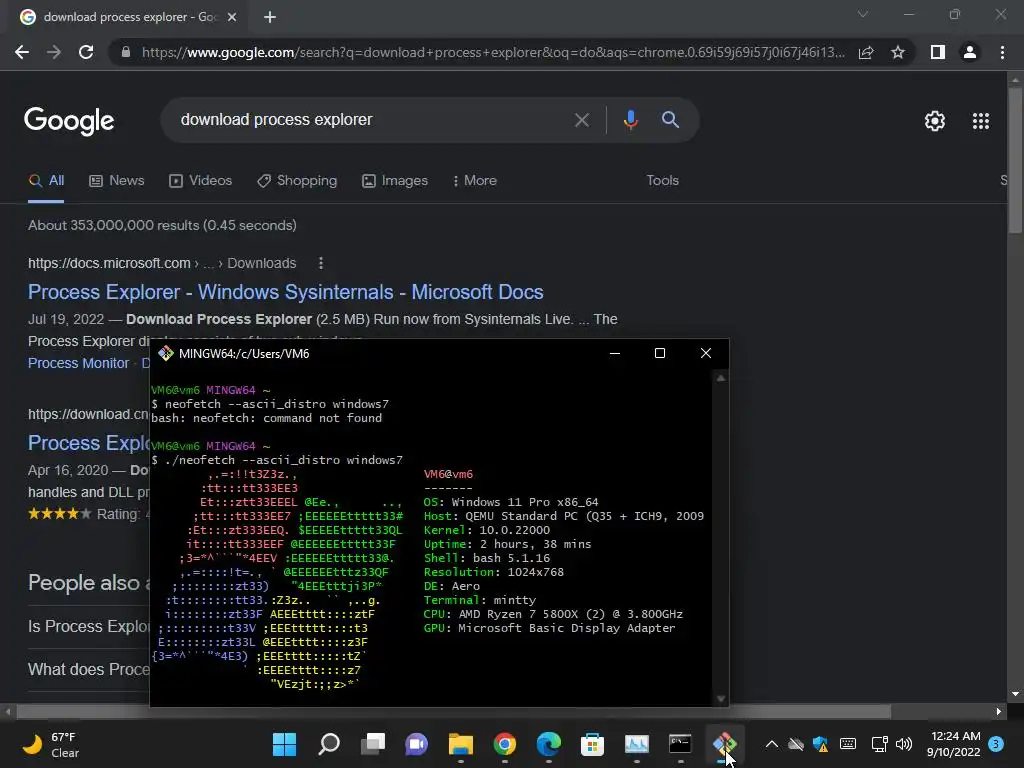Image resolution: width=1024 pixels, height=768 pixels.
Task: Go to the Google logo homepage
Action: click(69, 121)
